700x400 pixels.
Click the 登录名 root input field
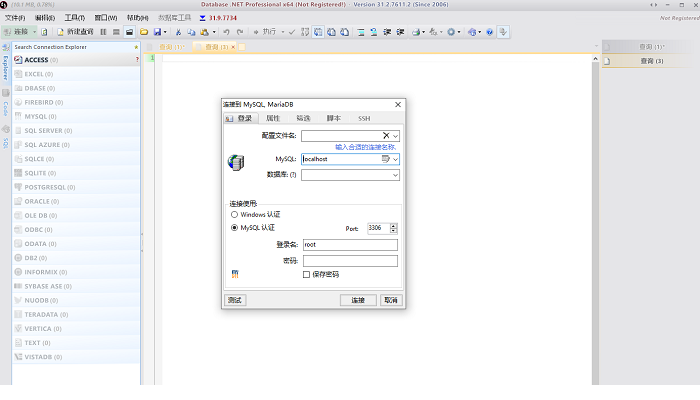click(350, 245)
